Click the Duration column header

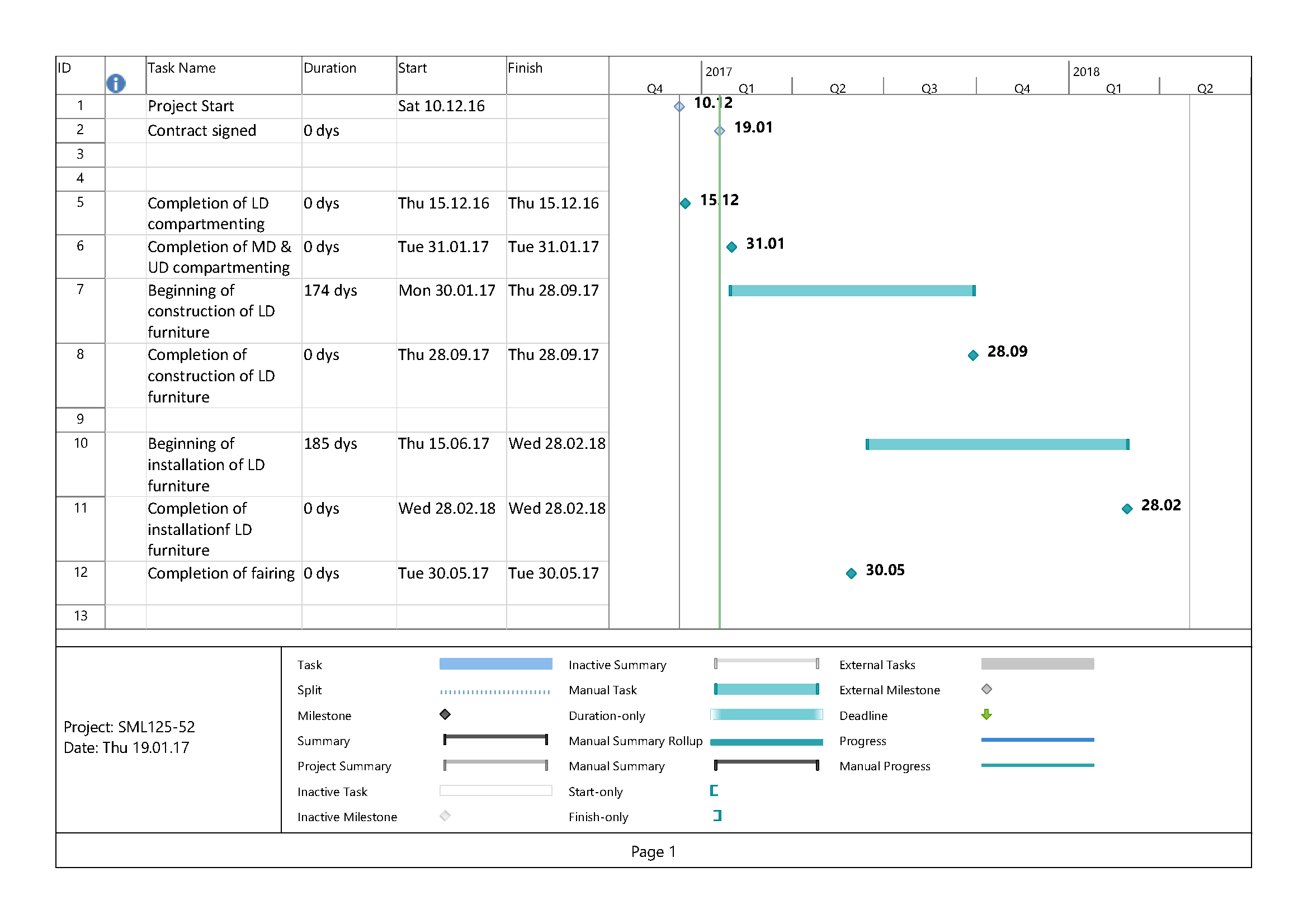pyautogui.click(x=330, y=68)
